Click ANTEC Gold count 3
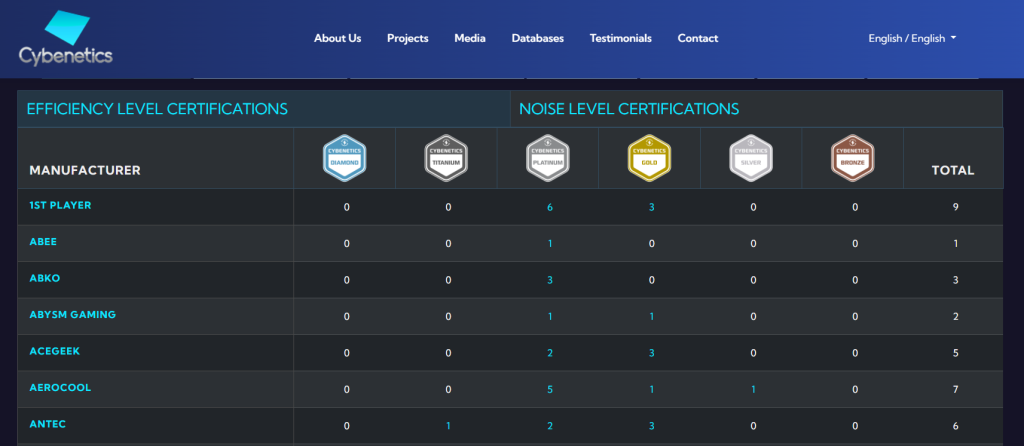1024x446 pixels. [x=652, y=427]
